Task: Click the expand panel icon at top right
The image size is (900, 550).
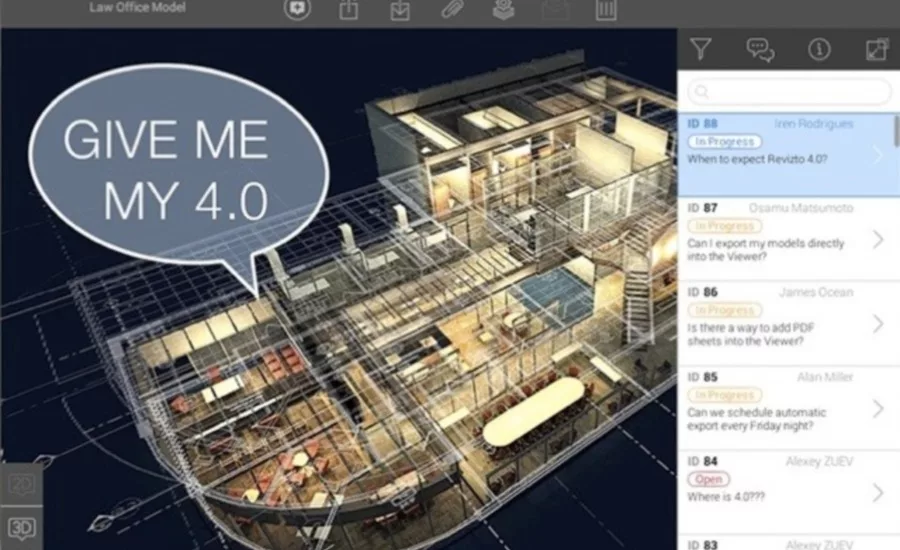Action: point(877,49)
